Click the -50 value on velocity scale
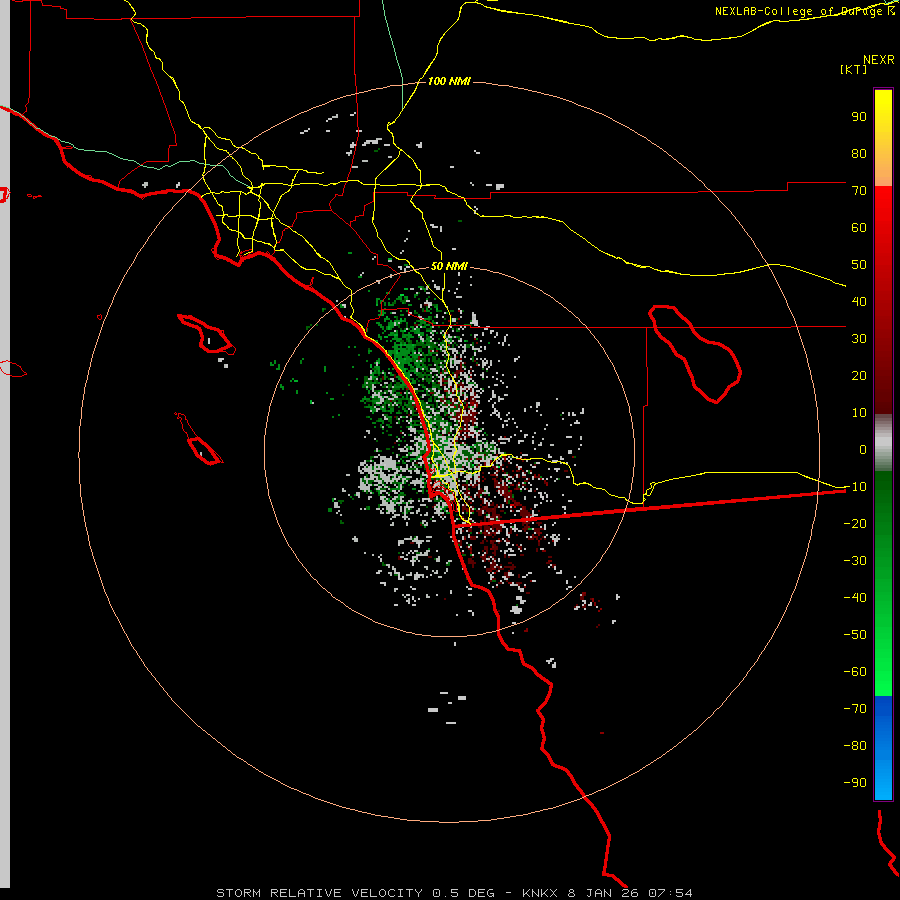This screenshot has height=900, width=900. [855, 635]
